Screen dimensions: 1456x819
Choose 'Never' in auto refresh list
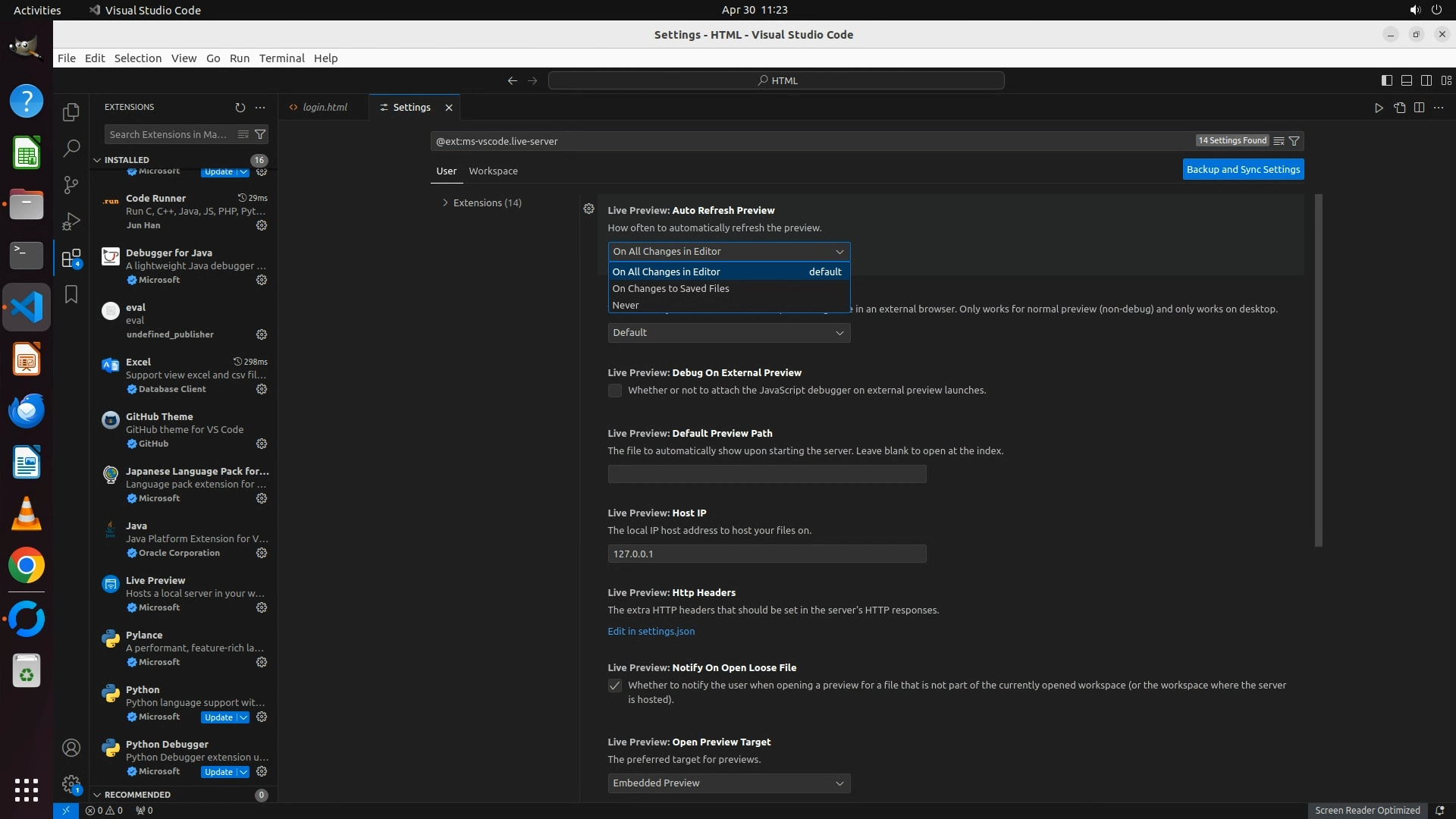(x=626, y=305)
